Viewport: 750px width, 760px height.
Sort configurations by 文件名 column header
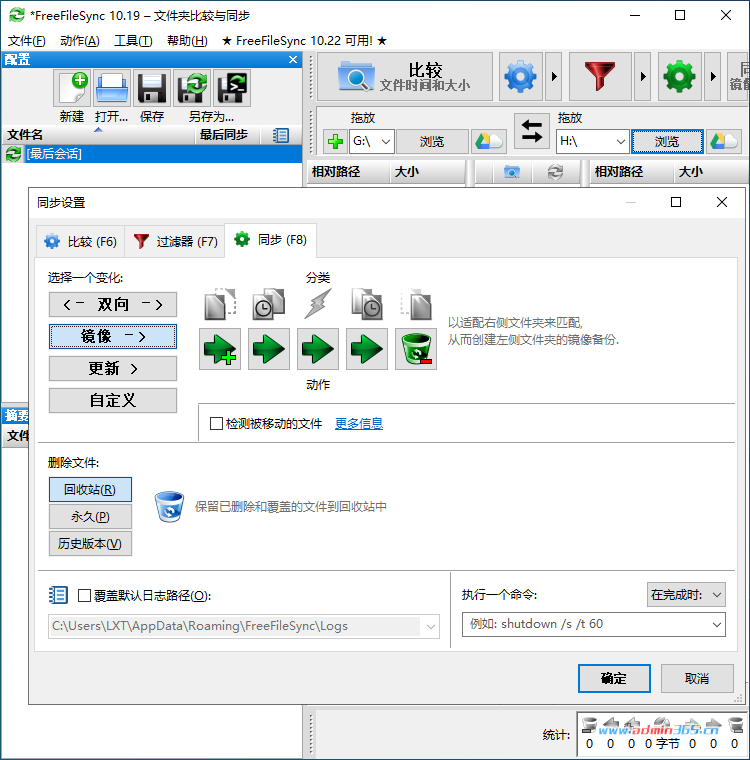(x=98, y=135)
